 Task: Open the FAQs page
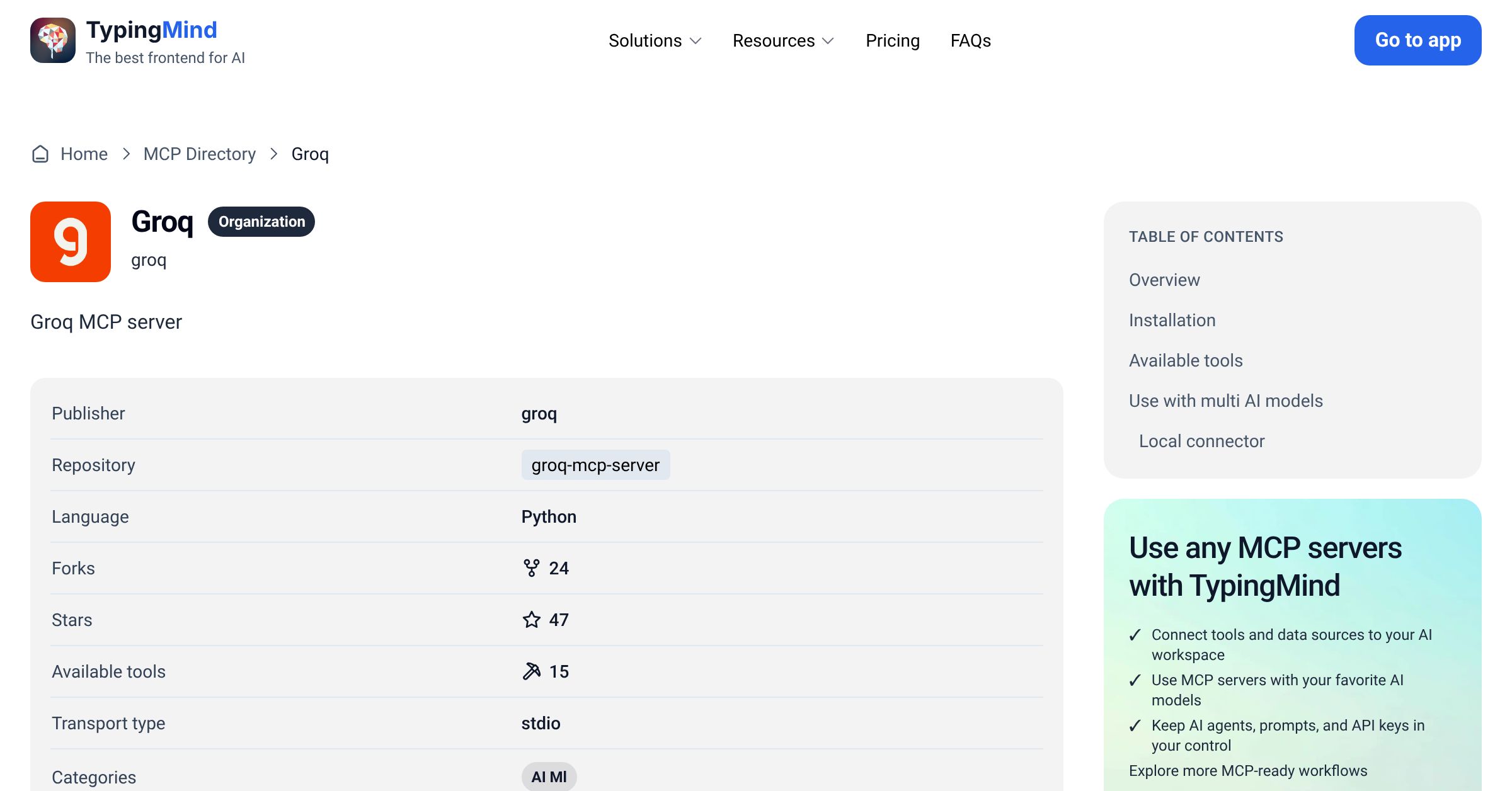(970, 40)
